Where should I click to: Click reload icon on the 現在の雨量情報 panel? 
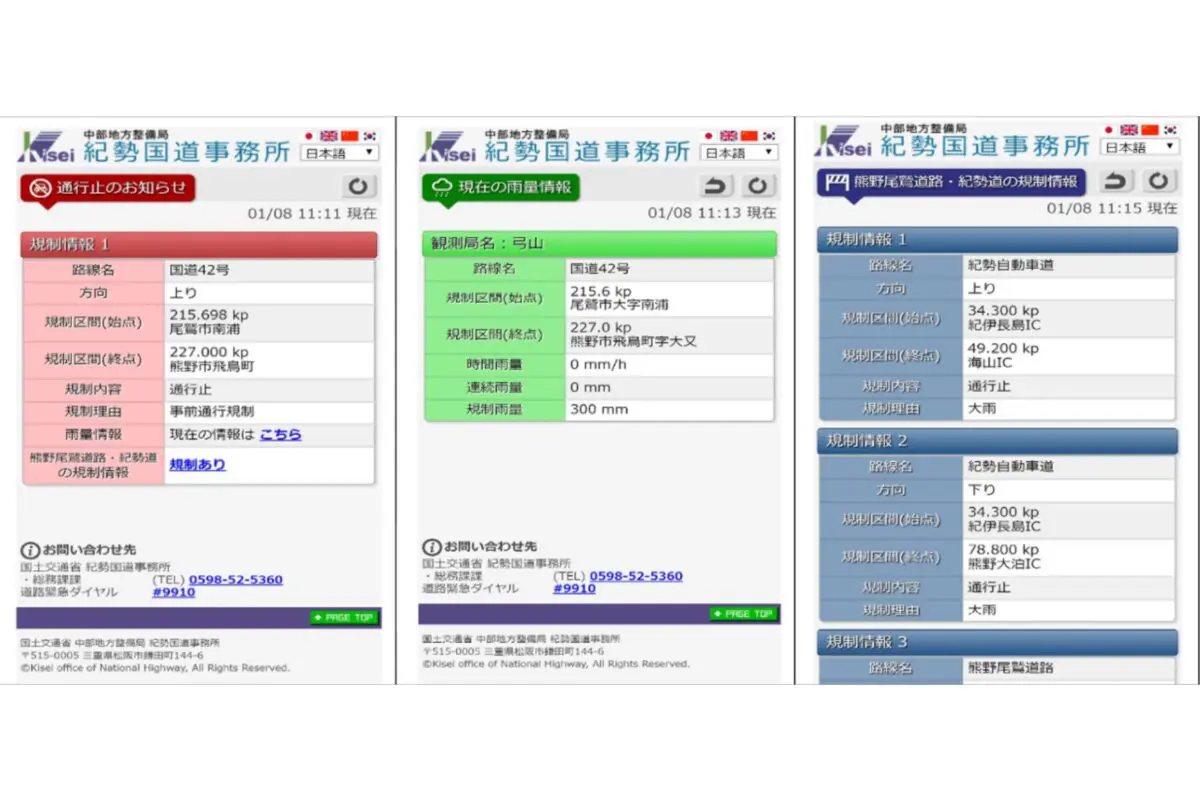pyautogui.click(x=759, y=186)
